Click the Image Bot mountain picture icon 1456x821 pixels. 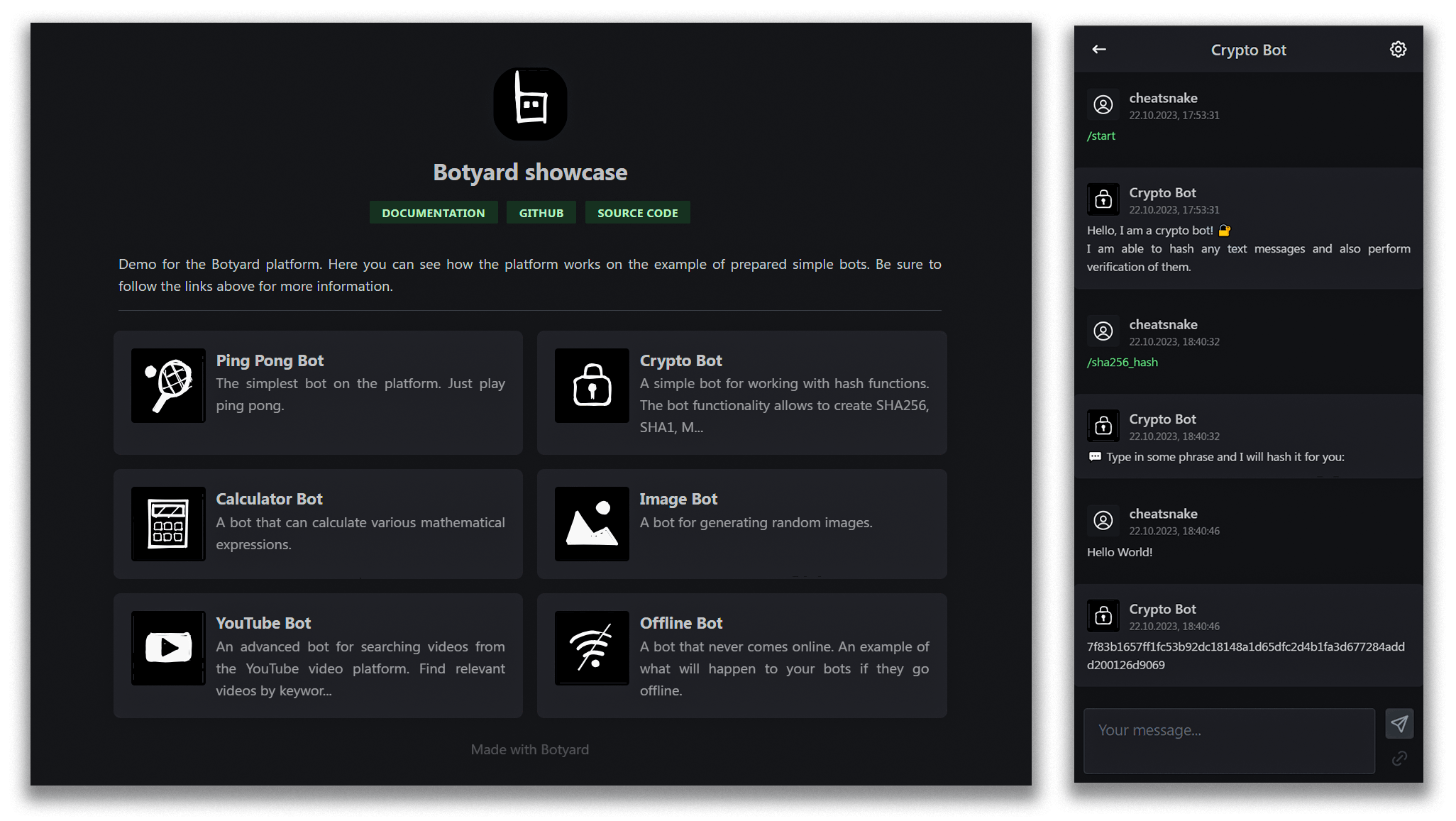coord(592,524)
